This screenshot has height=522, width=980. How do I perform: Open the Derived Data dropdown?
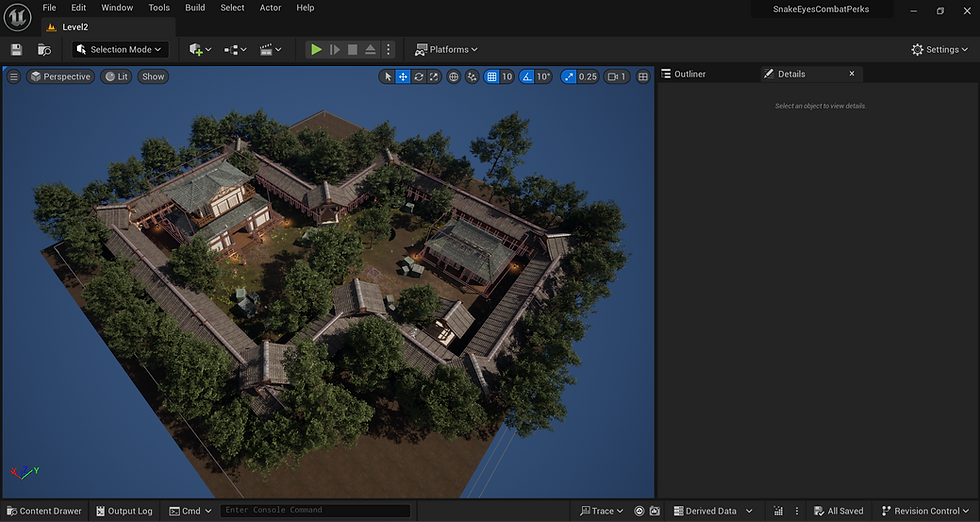point(712,511)
